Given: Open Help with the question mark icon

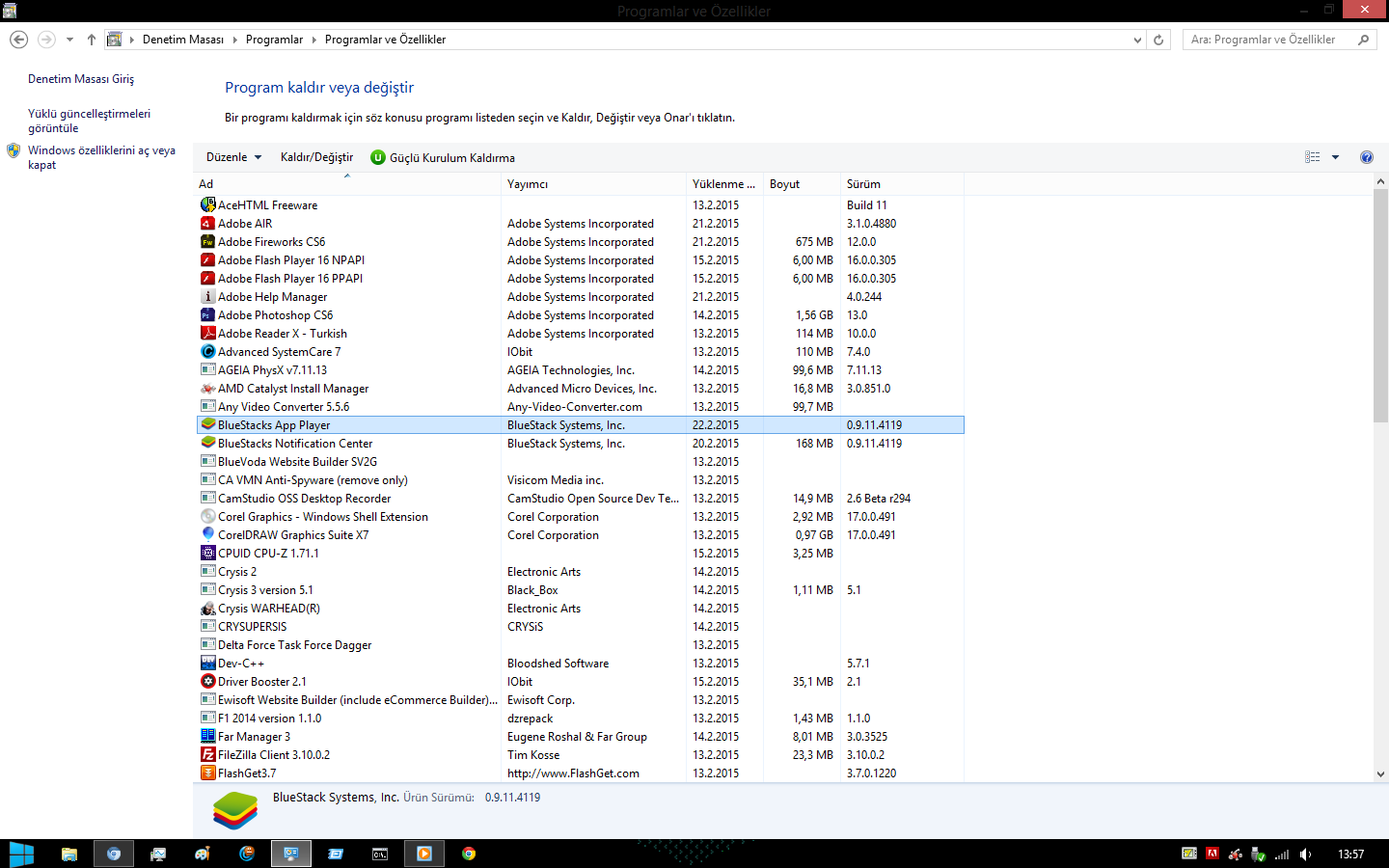Looking at the screenshot, I should 1367,157.
